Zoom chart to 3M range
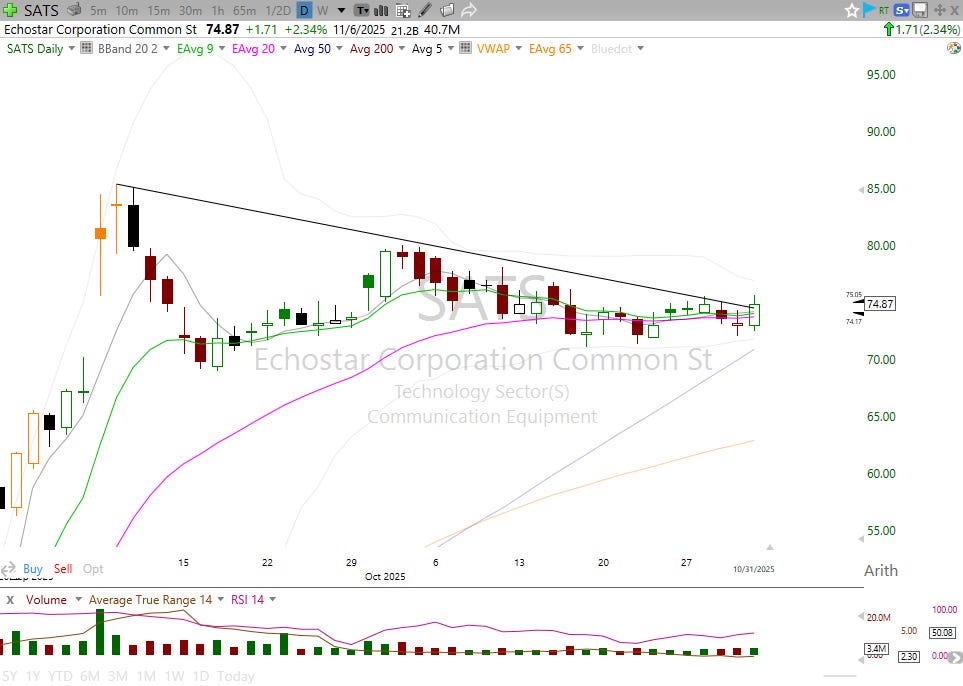 click(117, 676)
